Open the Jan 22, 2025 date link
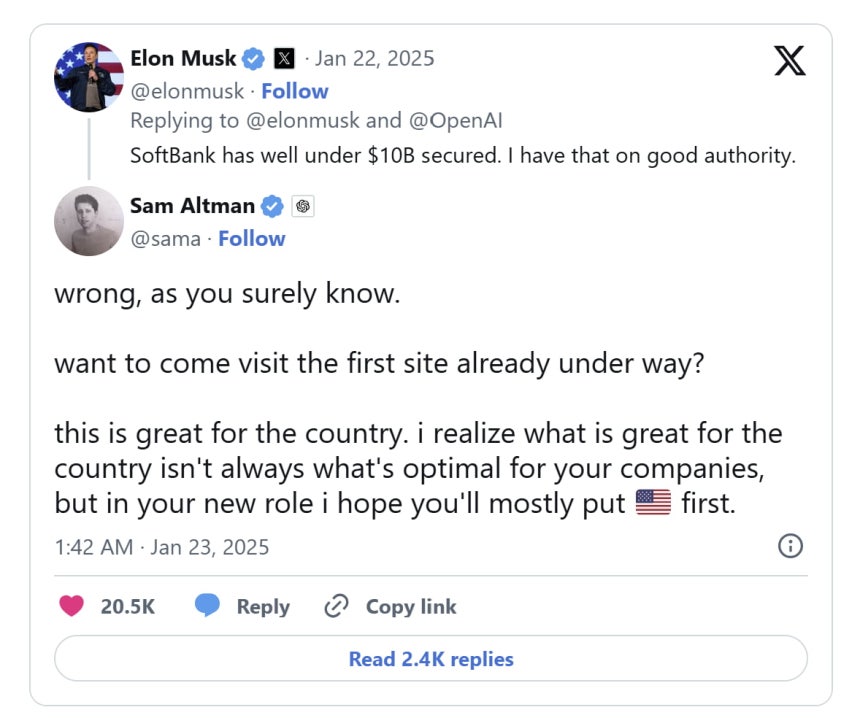Screen dimensions: 860x718 (374, 59)
